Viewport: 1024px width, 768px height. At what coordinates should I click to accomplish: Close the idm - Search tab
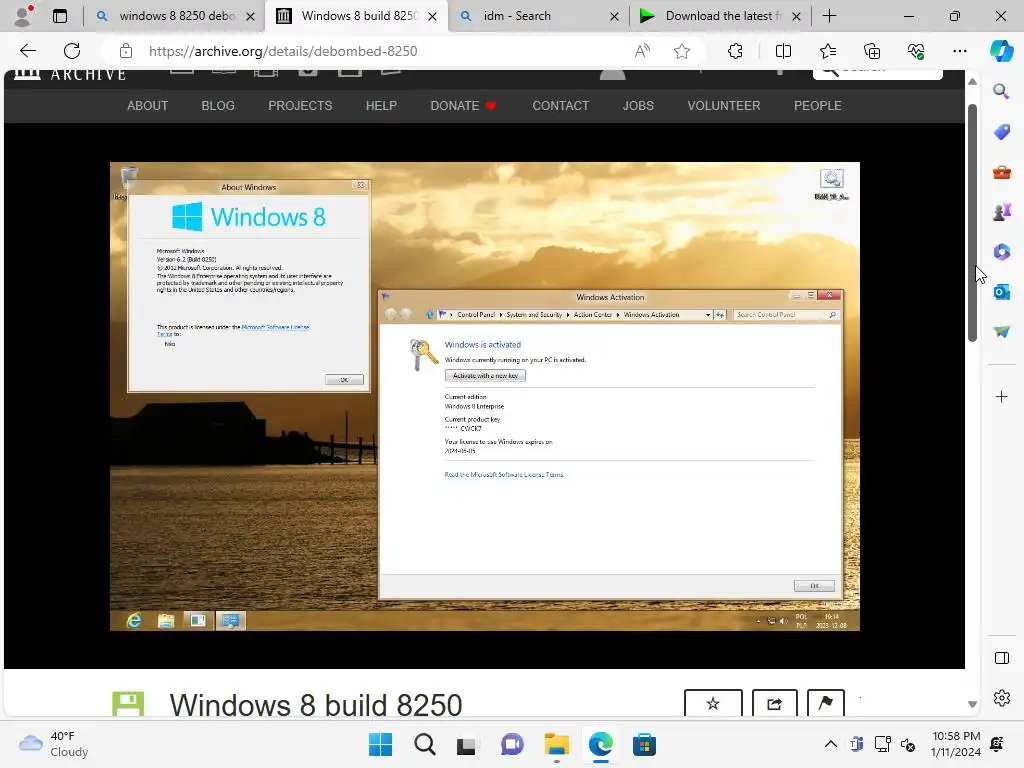pyautogui.click(x=614, y=16)
